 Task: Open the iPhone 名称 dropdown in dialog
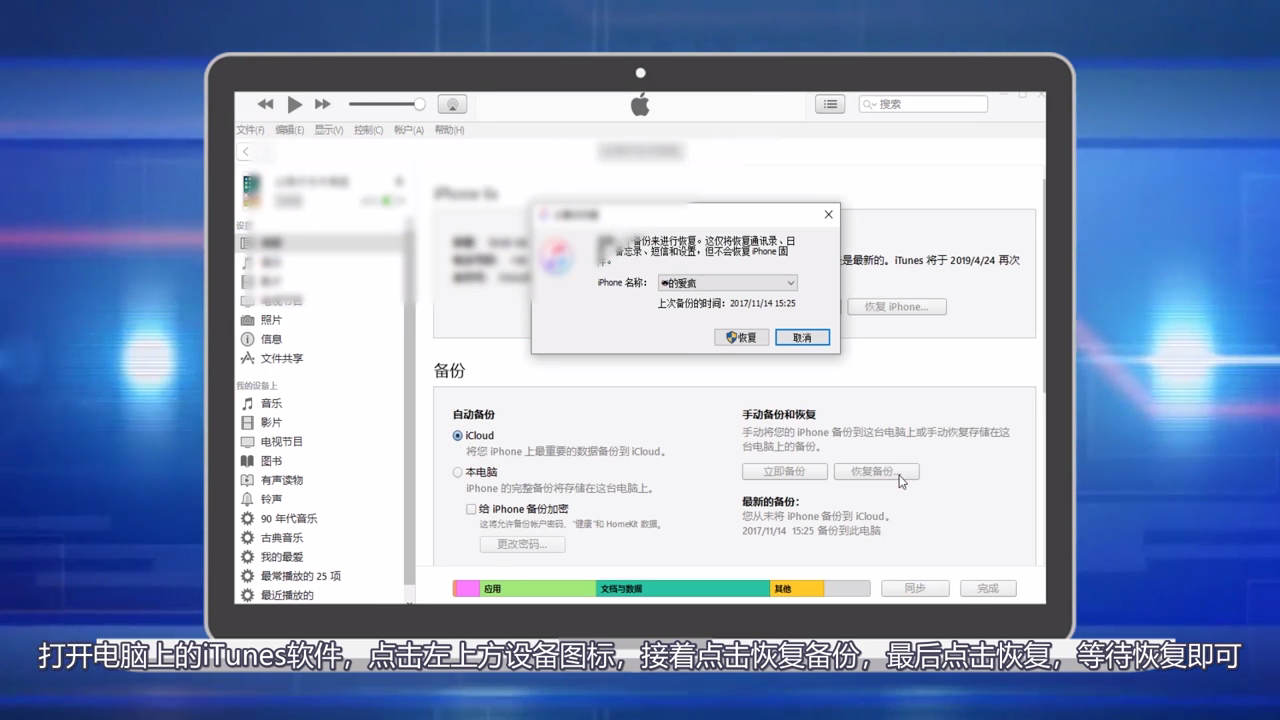click(727, 283)
